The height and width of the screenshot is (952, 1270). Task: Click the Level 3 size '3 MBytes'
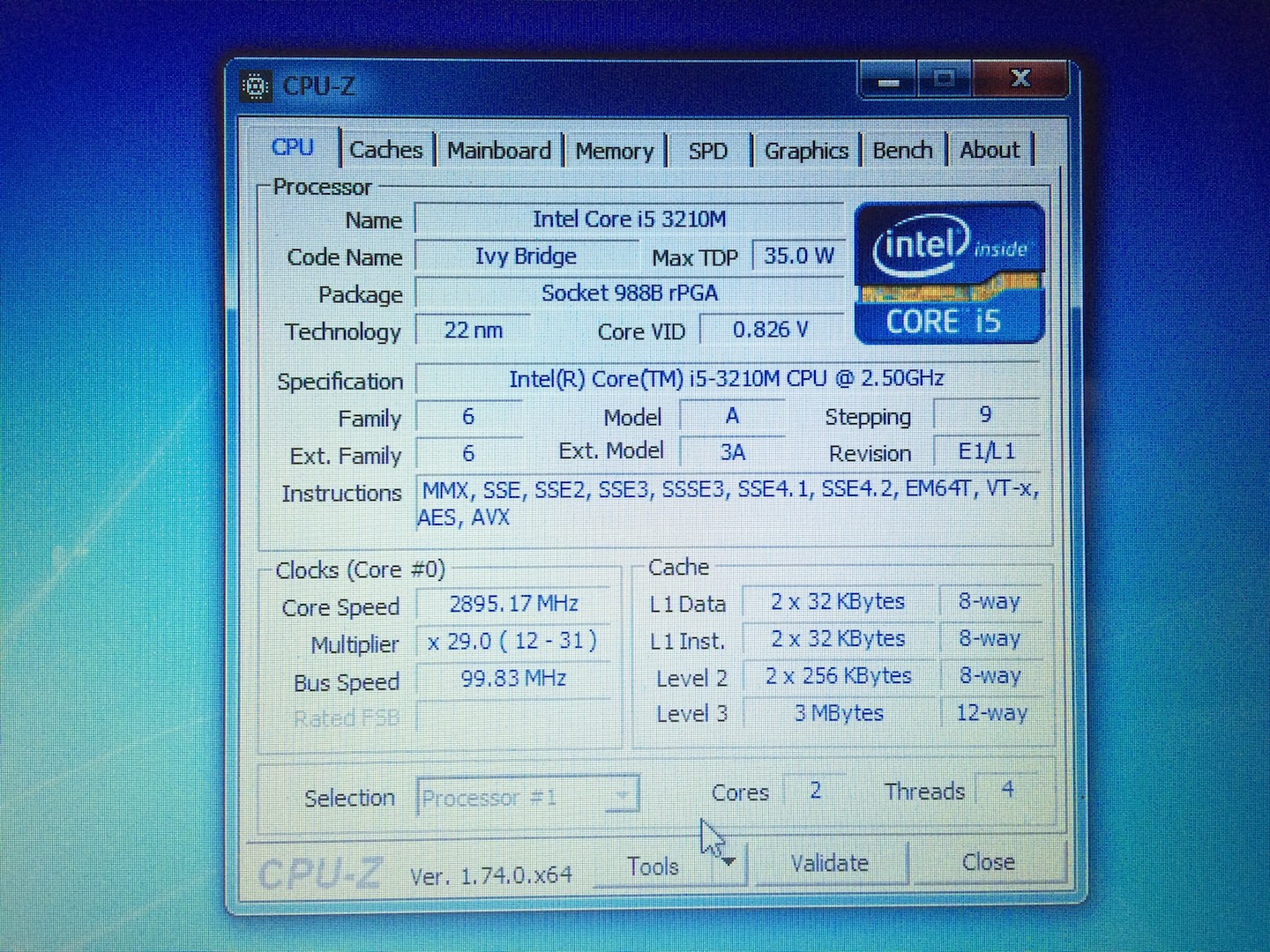(x=838, y=713)
